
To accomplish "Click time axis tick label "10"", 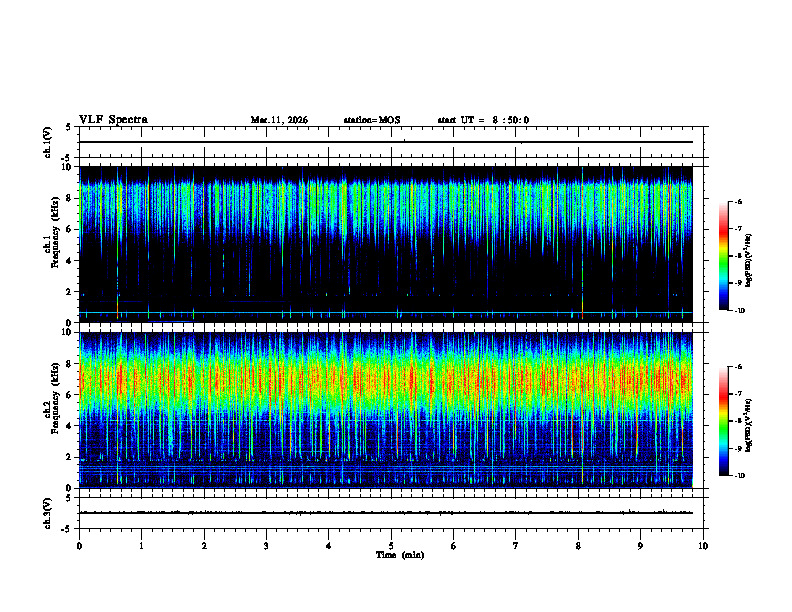I will coord(703,546).
